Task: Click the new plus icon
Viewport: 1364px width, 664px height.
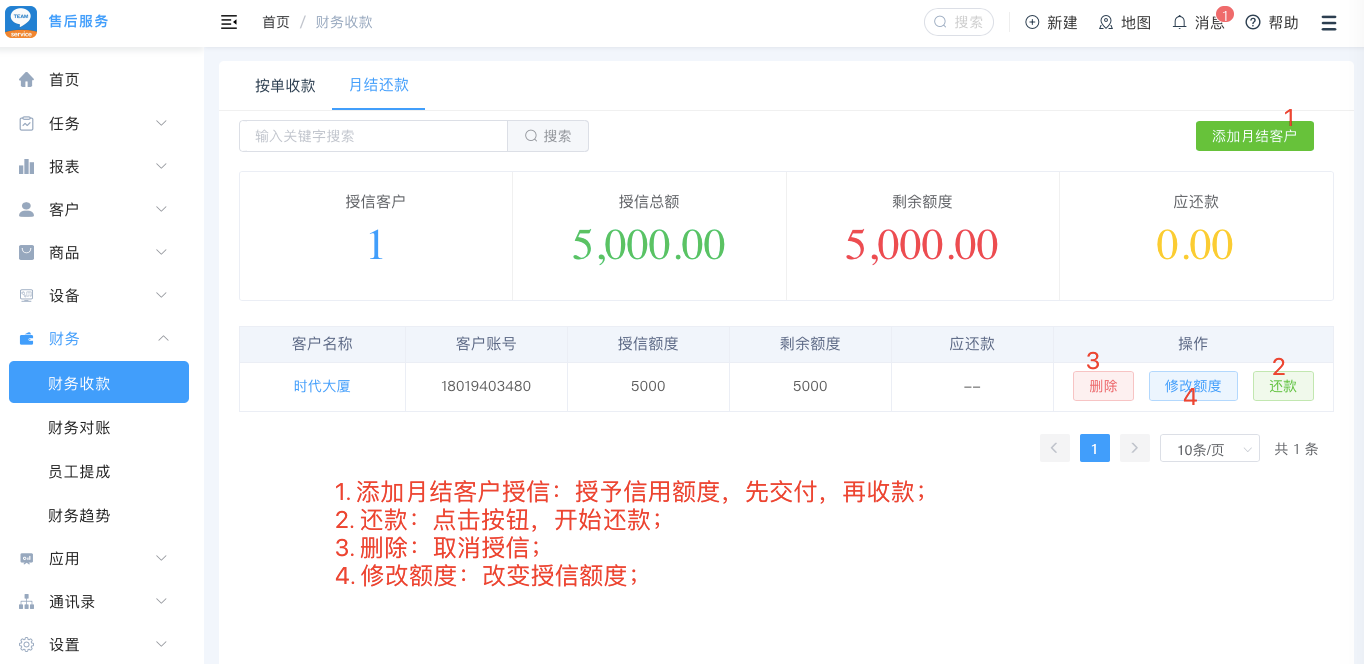Action: [x=1033, y=22]
